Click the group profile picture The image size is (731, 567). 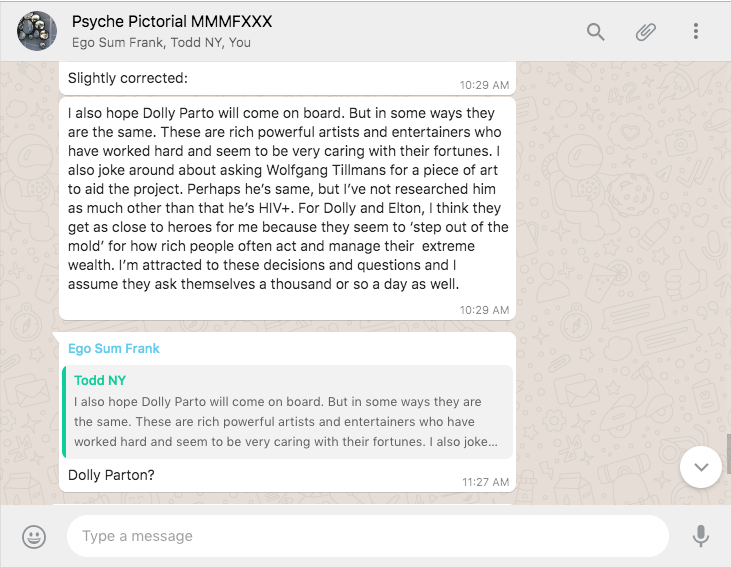[37, 31]
